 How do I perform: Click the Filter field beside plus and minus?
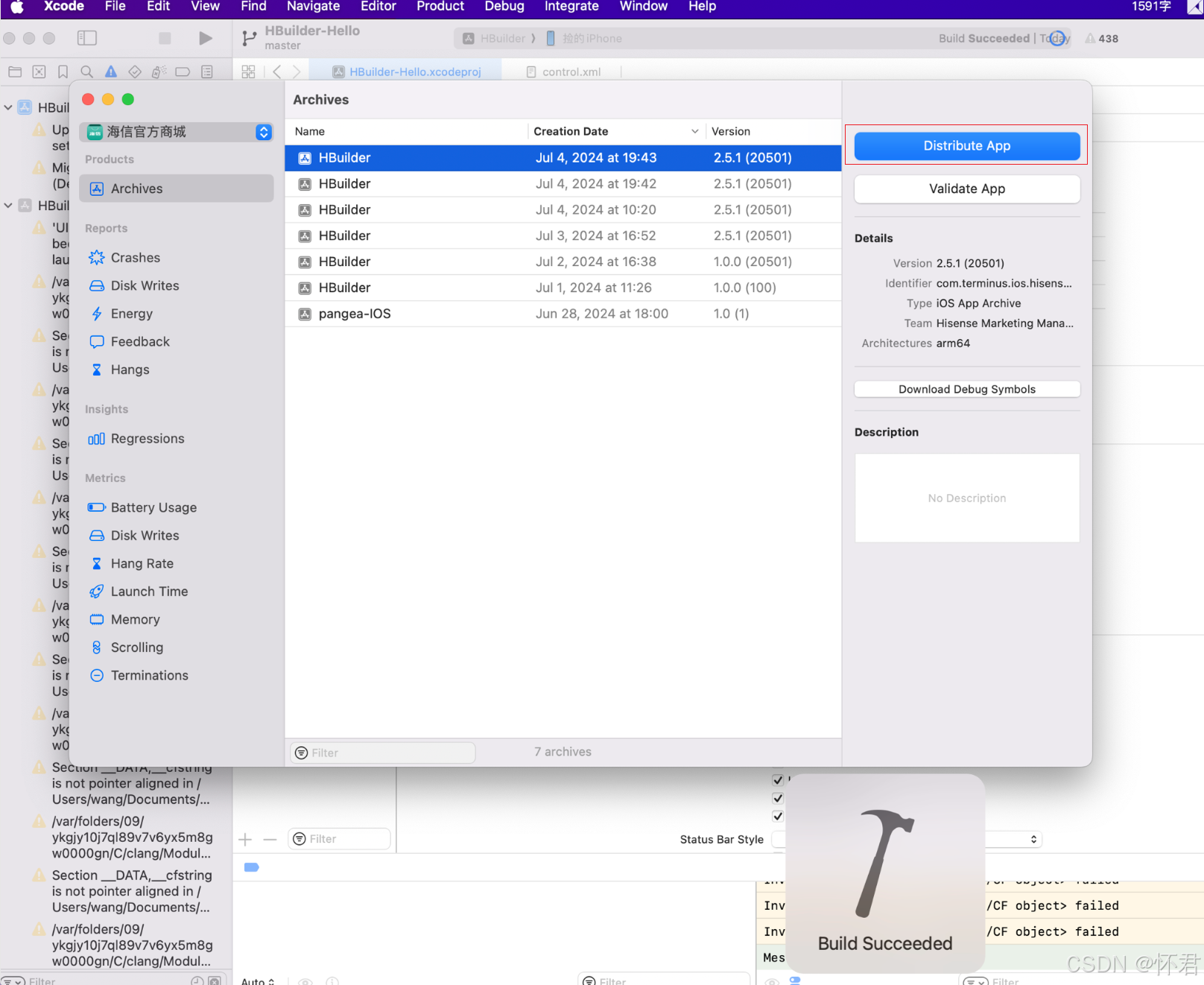(340, 839)
